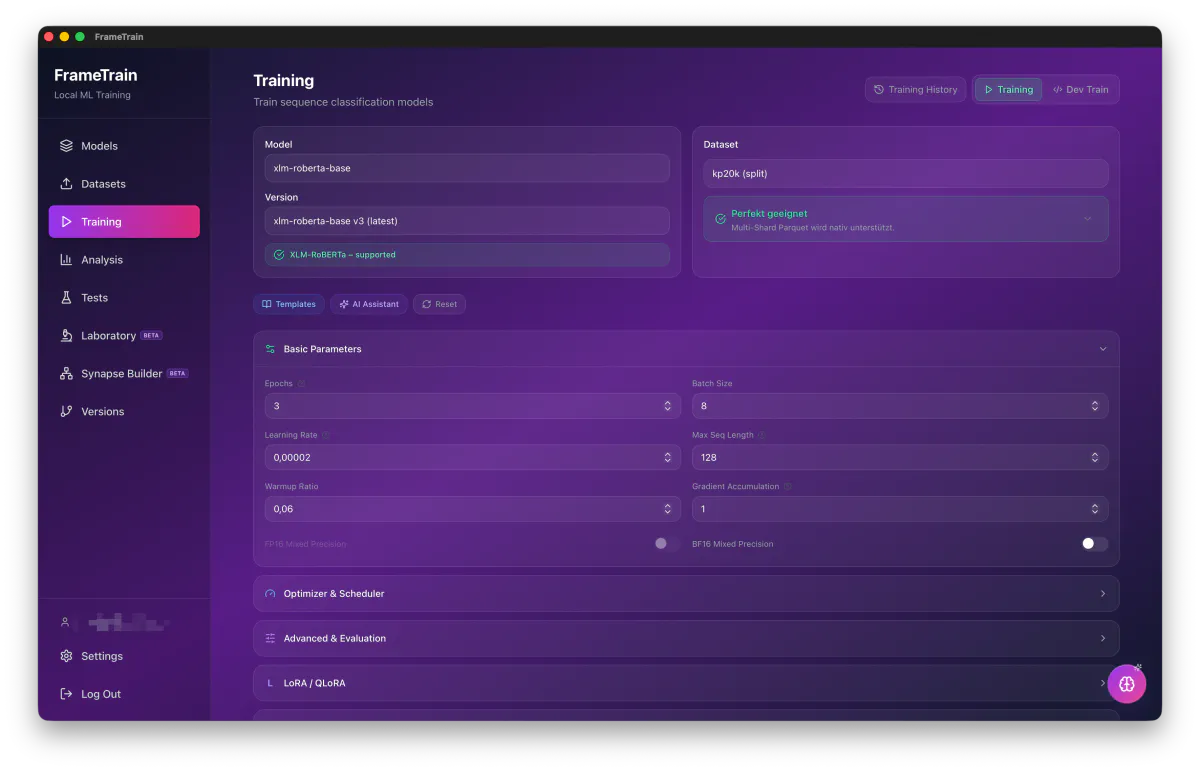Click the user profile icon in sidebar
Image resolution: width=1200 pixels, height=771 pixels.
point(65,622)
